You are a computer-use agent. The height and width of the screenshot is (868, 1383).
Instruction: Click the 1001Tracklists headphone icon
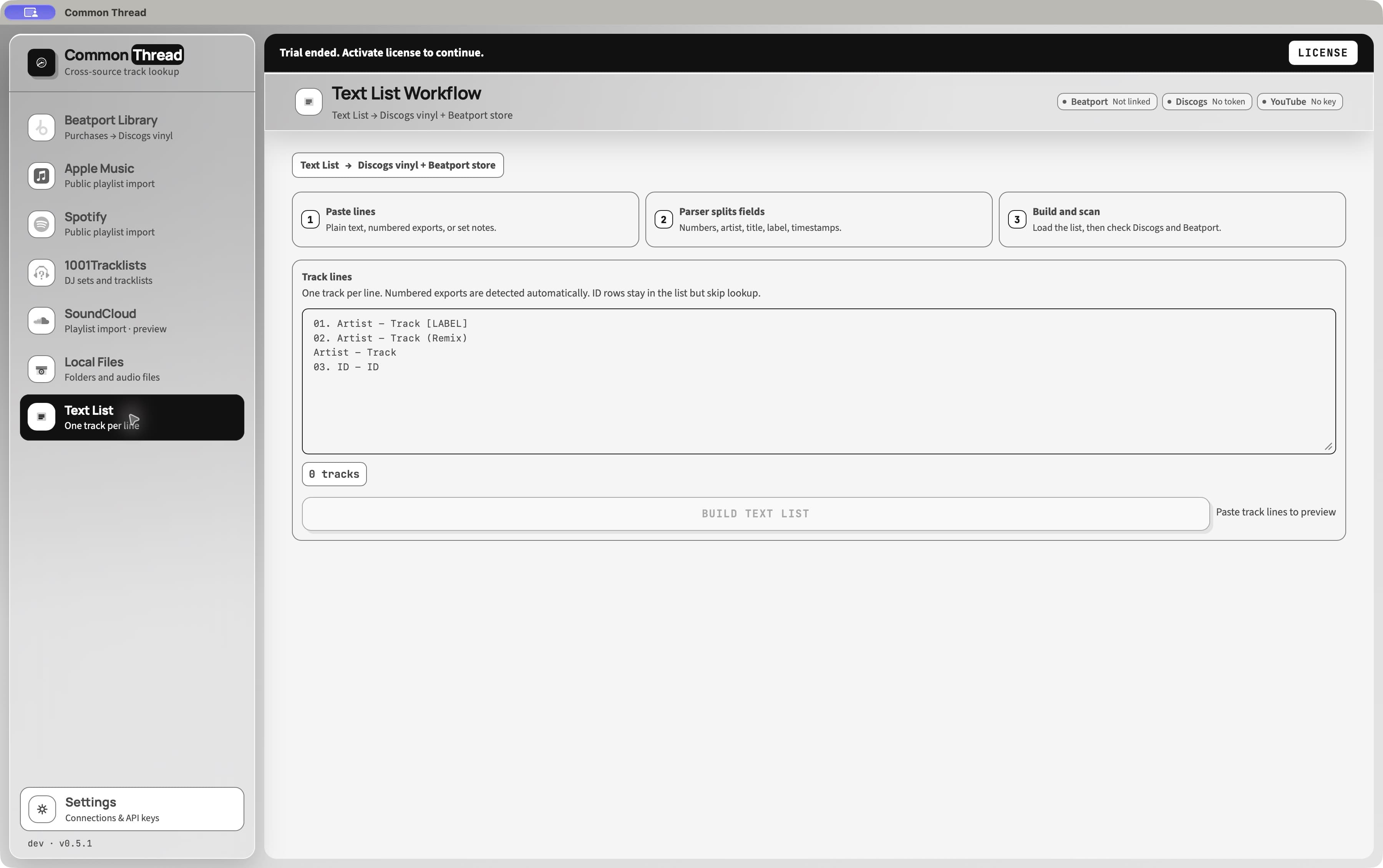click(x=41, y=273)
